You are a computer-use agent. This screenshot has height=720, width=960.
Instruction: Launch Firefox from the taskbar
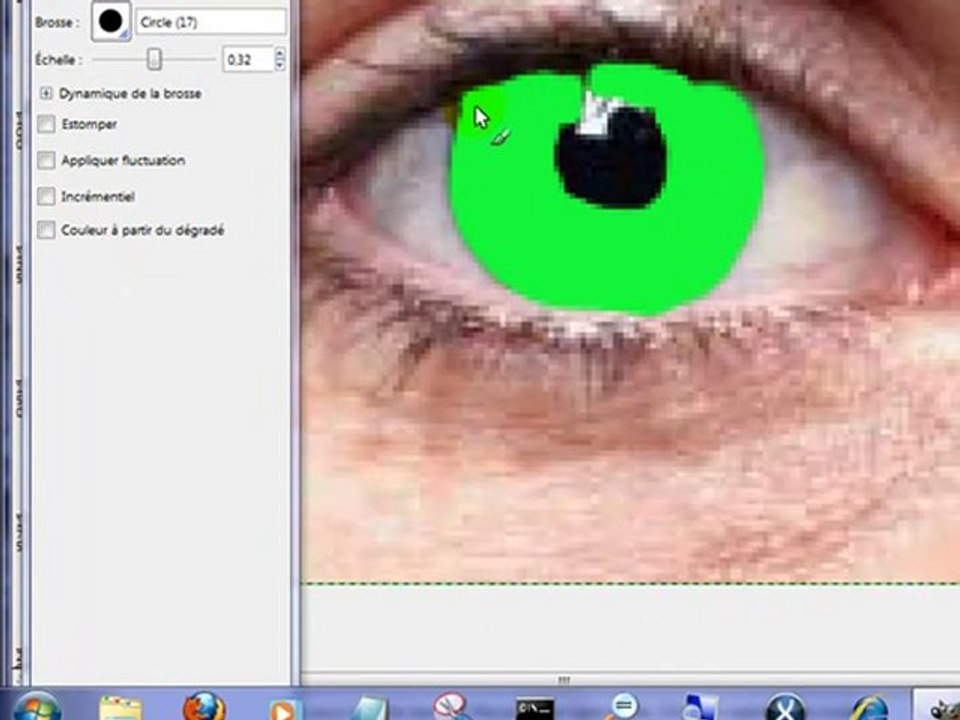[204, 708]
